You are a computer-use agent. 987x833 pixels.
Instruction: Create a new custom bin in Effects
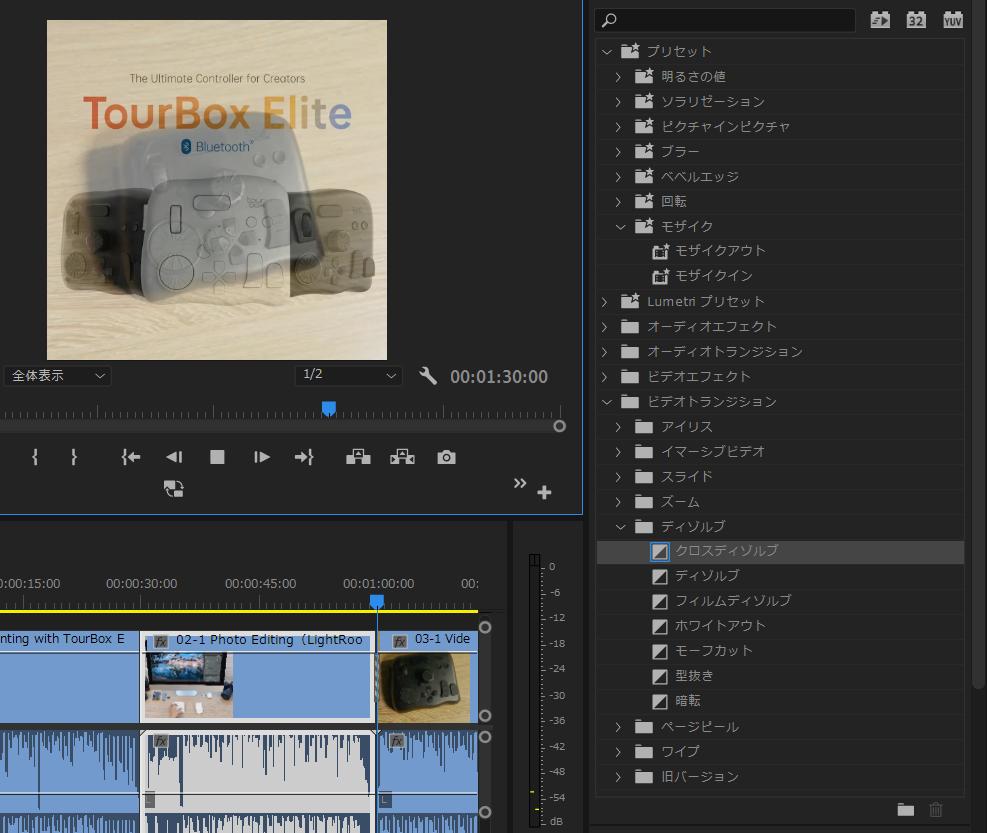point(906,810)
